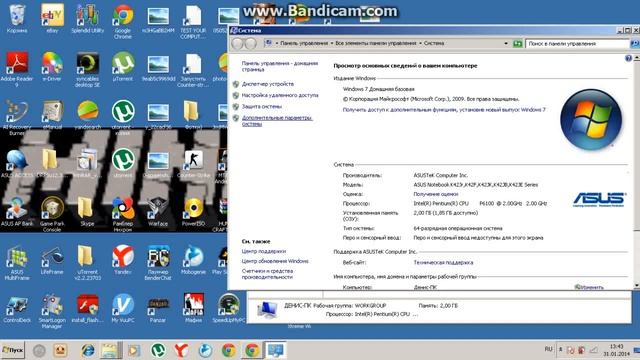This screenshot has height=360, width=640.
Task: Open Дополнительные параметры системы link
Action: click(277, 121)
